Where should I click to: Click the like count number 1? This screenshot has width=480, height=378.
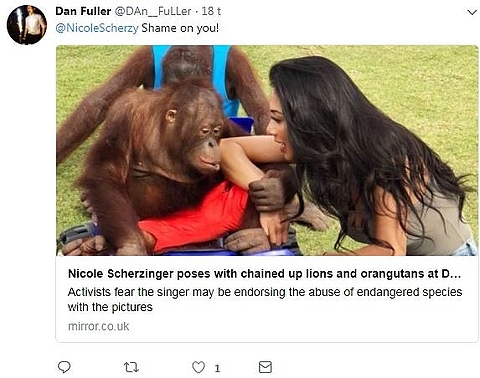tap(217, 368)
